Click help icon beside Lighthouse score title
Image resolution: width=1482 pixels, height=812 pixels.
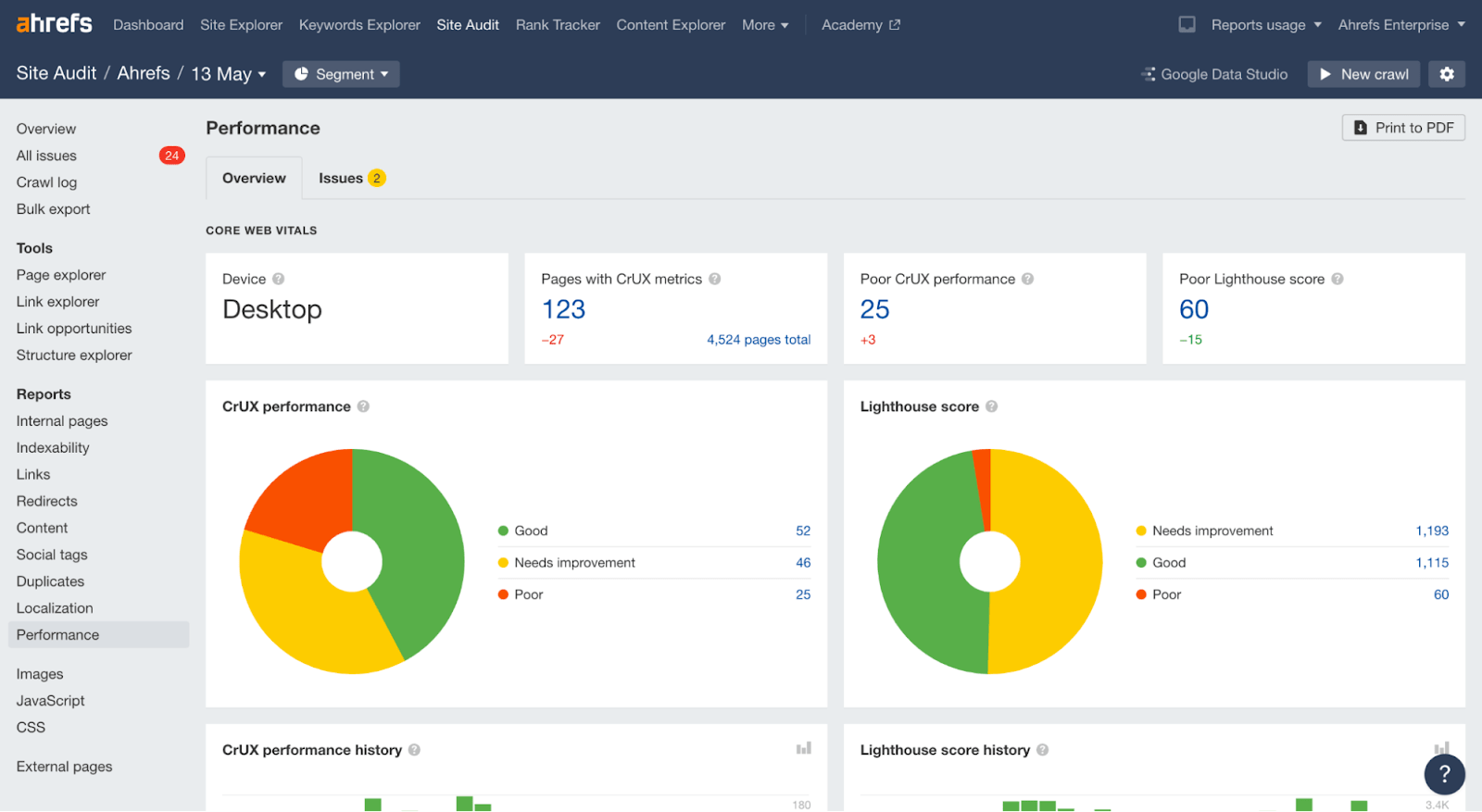pyautogui.click(x=991, y=406)
